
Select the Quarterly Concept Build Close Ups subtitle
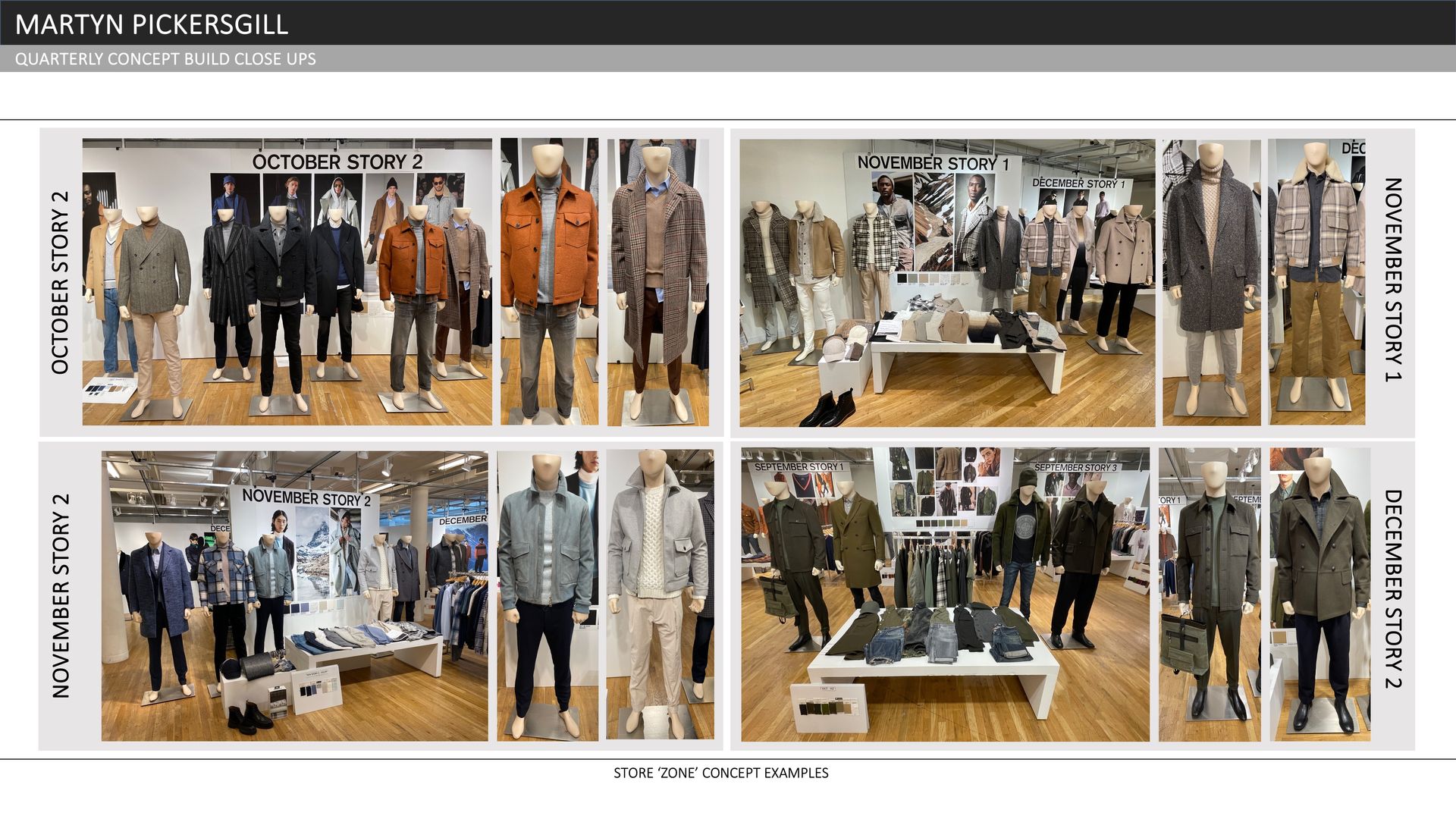point(165,59)
